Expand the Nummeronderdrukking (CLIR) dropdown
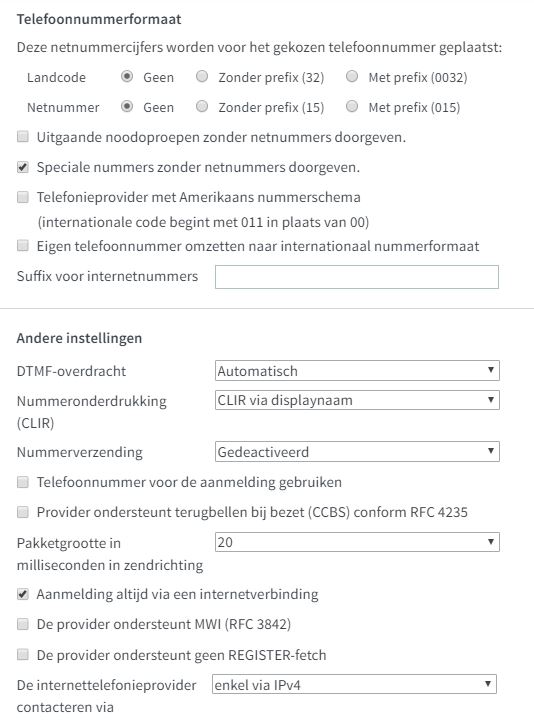 pyautogui.click(x=357, y=400)
